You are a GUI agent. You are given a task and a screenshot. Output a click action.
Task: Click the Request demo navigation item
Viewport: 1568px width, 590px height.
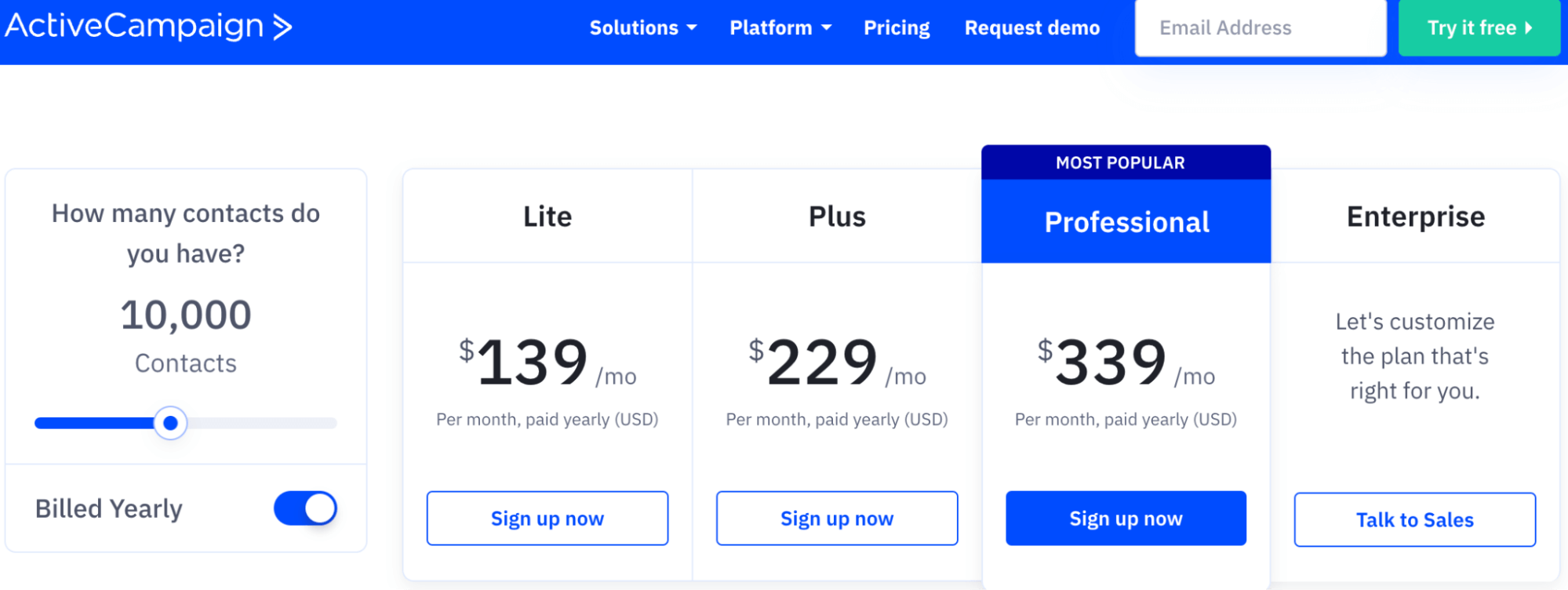pyautogui.click(x=1031, y=27)
